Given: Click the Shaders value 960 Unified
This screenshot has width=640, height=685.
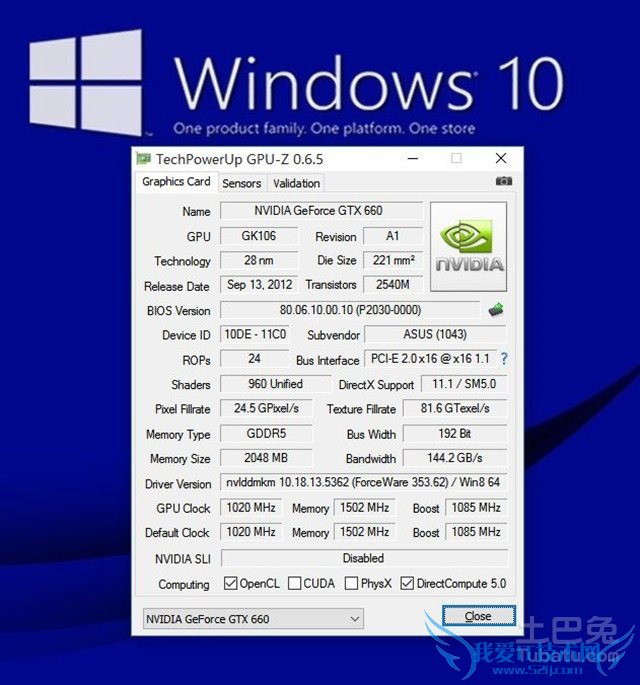Looking at the screenshot, I should click(x=275, y=384).
